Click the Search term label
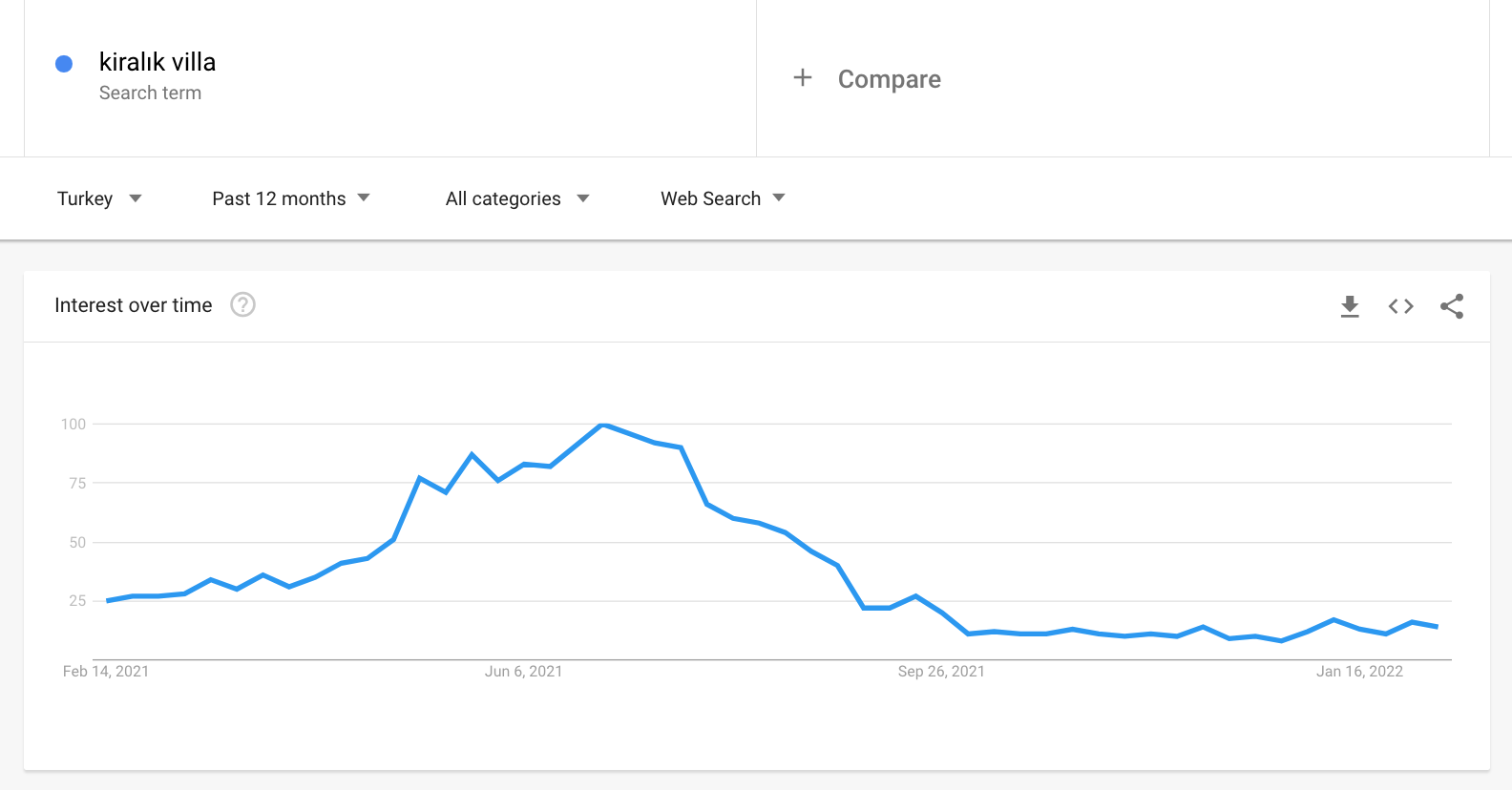 (150, 93)
